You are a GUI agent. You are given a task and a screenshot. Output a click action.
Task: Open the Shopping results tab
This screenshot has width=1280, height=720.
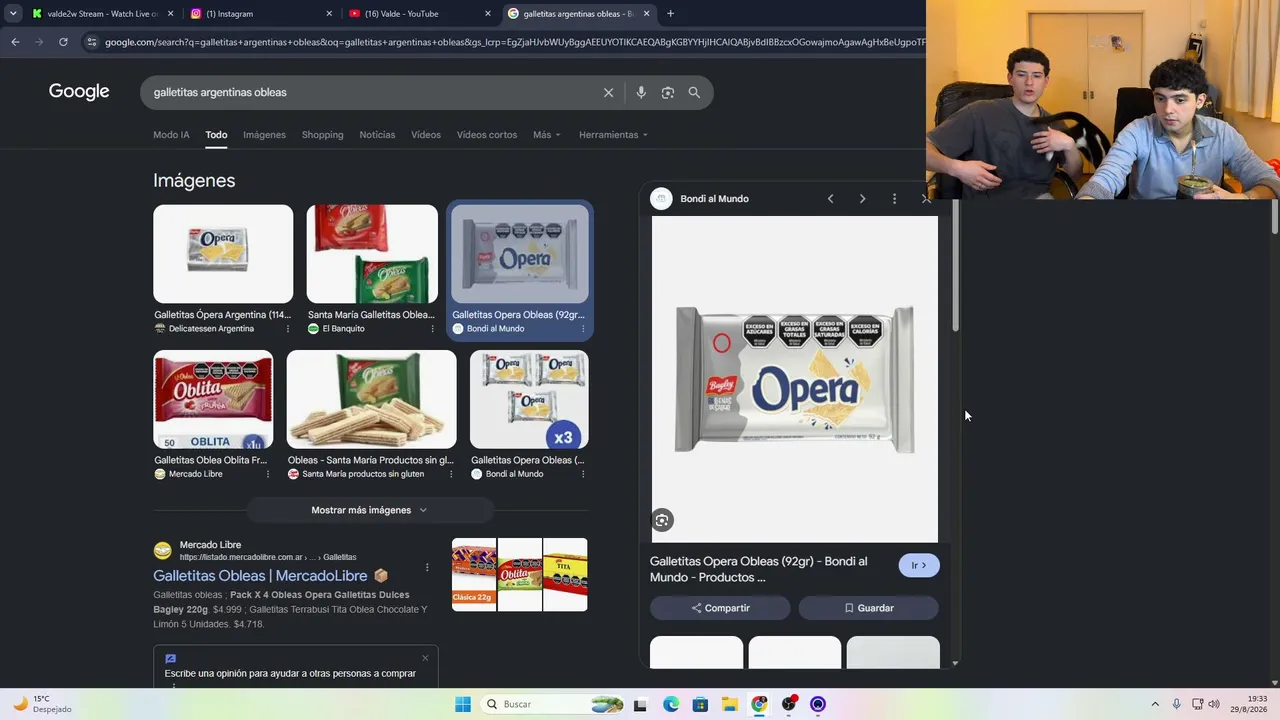tap(322, 135)
